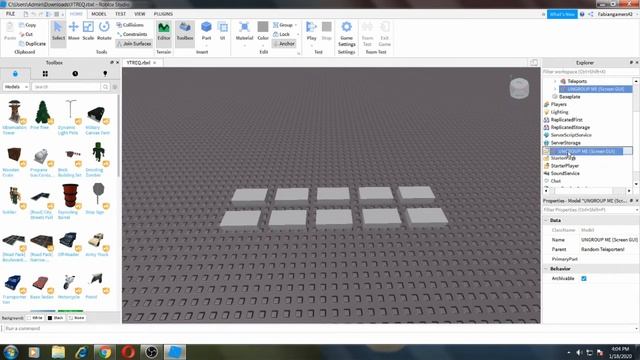Viewport: 640px width, 360px height.
Task: Open the Play button dropdown arrow
Action: 311,45
